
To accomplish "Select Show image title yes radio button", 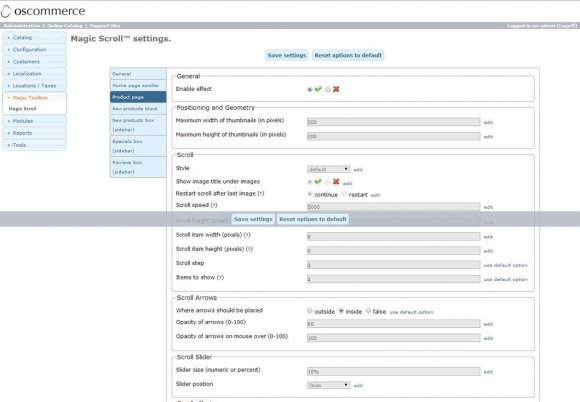I will pos(310,182).
